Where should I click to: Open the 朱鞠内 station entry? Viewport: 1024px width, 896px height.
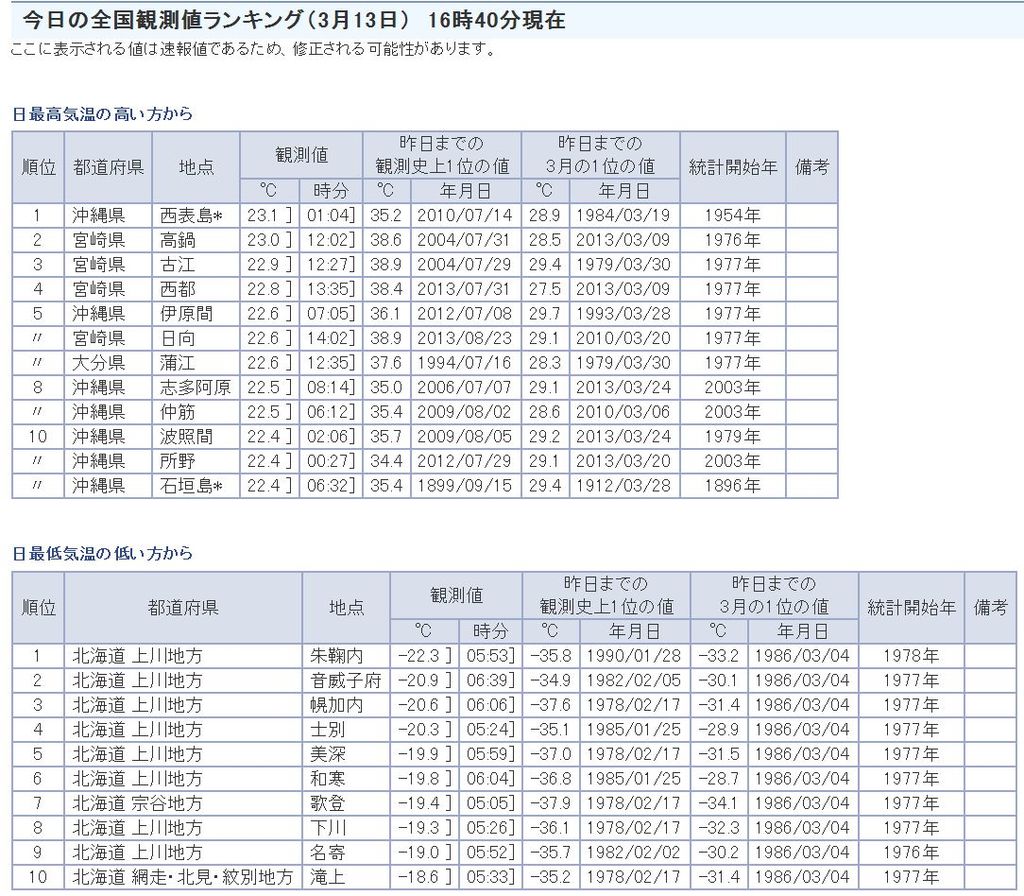click(x=335, y=656)
